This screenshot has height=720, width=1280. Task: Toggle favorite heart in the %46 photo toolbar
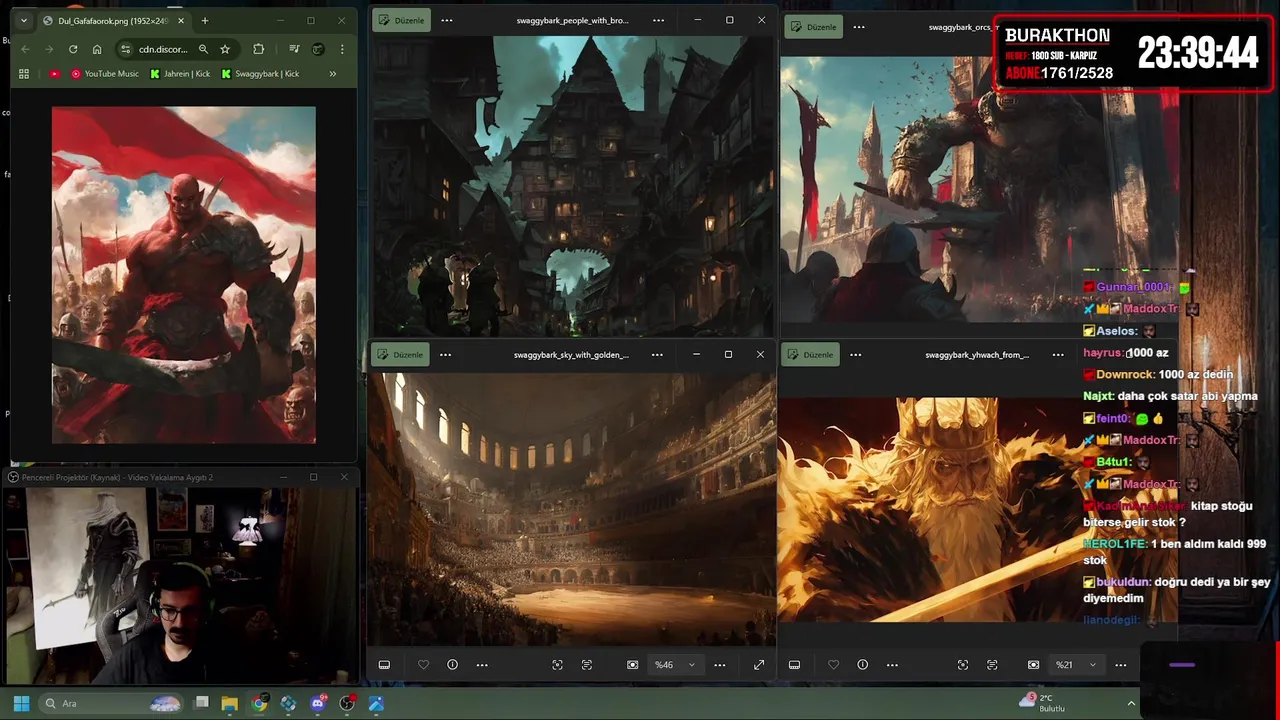click(x=423, y=665)
